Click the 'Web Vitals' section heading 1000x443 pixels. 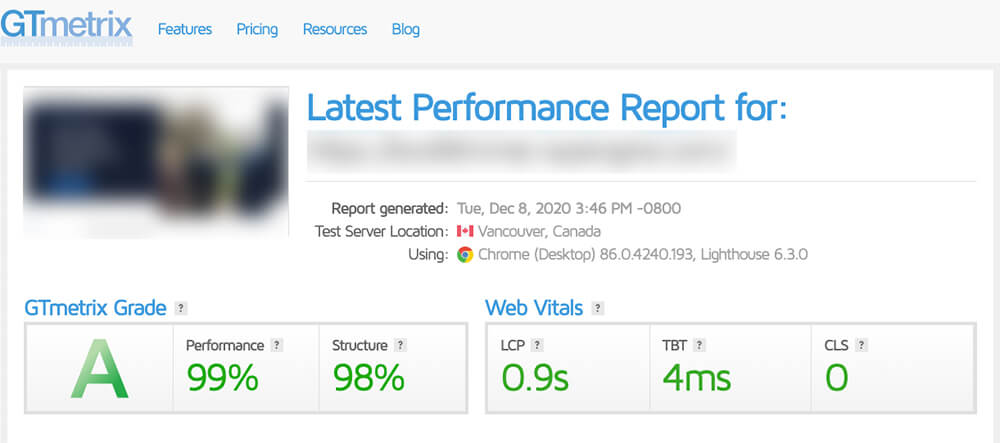pyautogui.click(x=534, y=309)
